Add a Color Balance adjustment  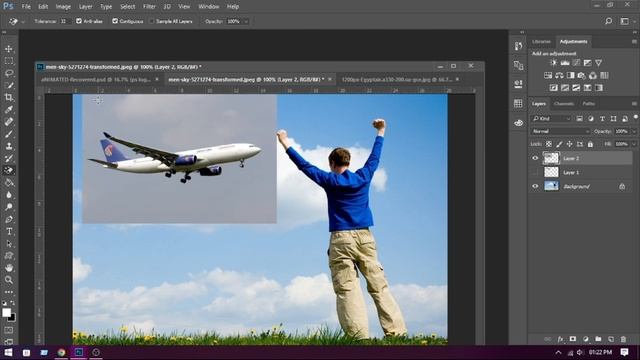(559, 76)
